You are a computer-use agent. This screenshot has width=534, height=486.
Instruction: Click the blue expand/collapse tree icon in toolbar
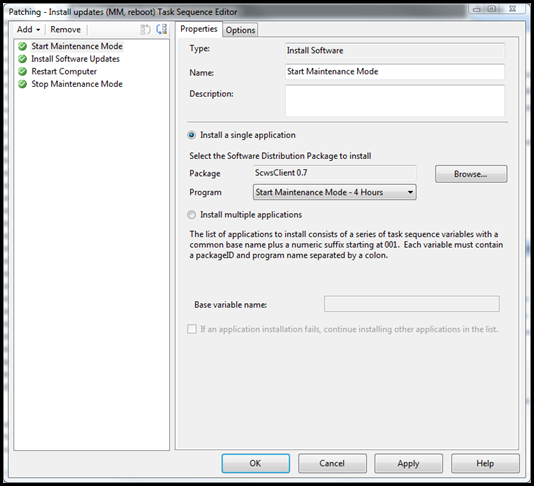(162, 29)
